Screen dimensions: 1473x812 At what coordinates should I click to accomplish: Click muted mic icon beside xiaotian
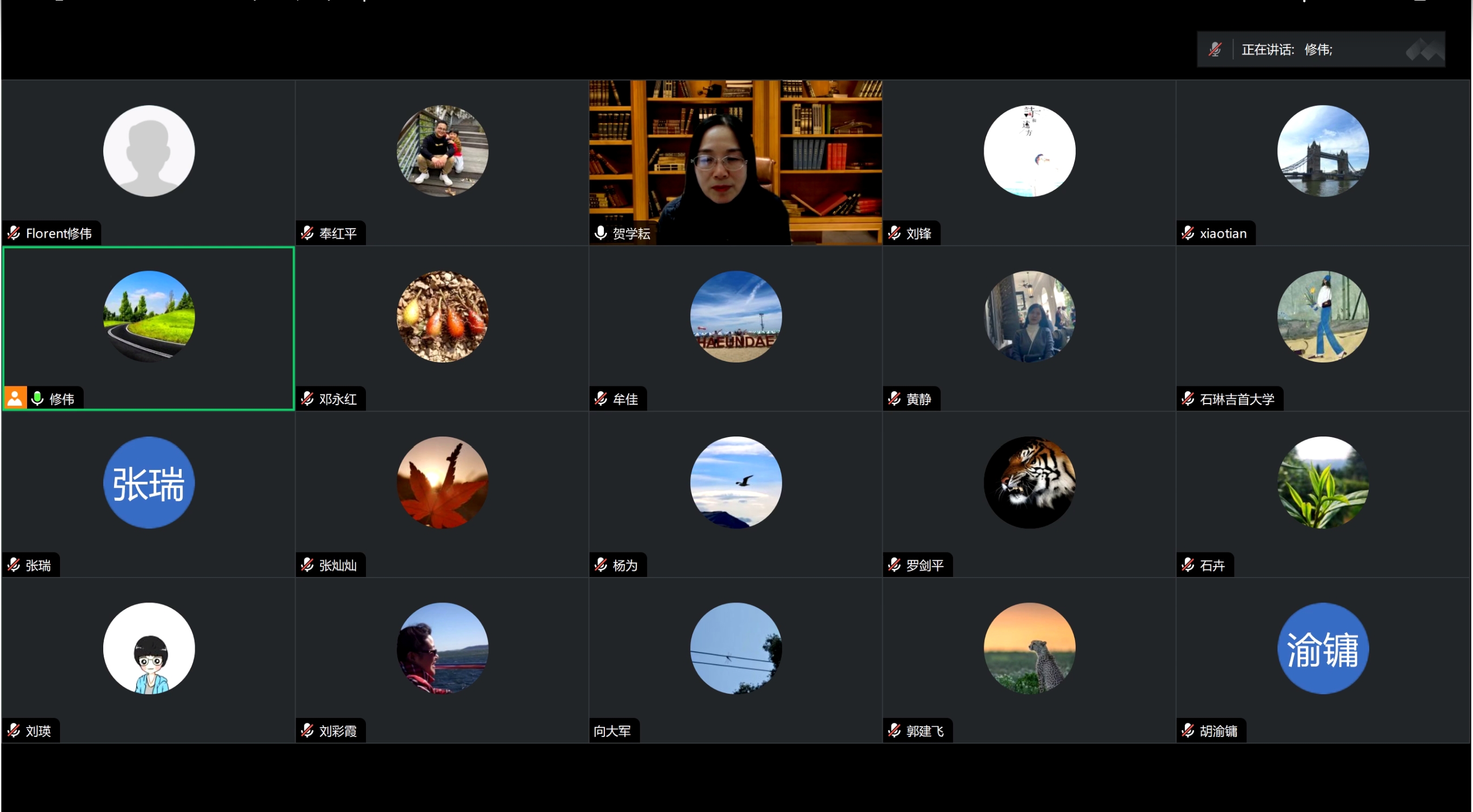tap(1188, 233)
